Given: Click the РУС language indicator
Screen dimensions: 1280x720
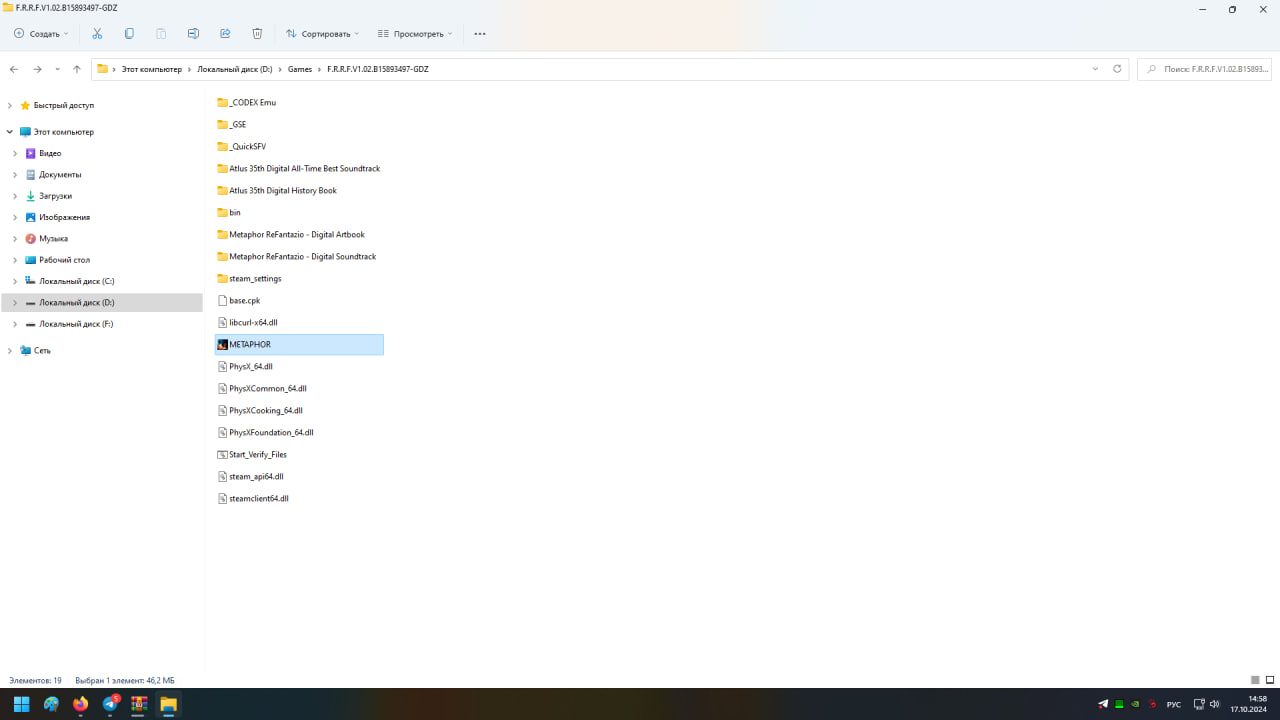Looking at the screenshot, I should [1174, 704].
